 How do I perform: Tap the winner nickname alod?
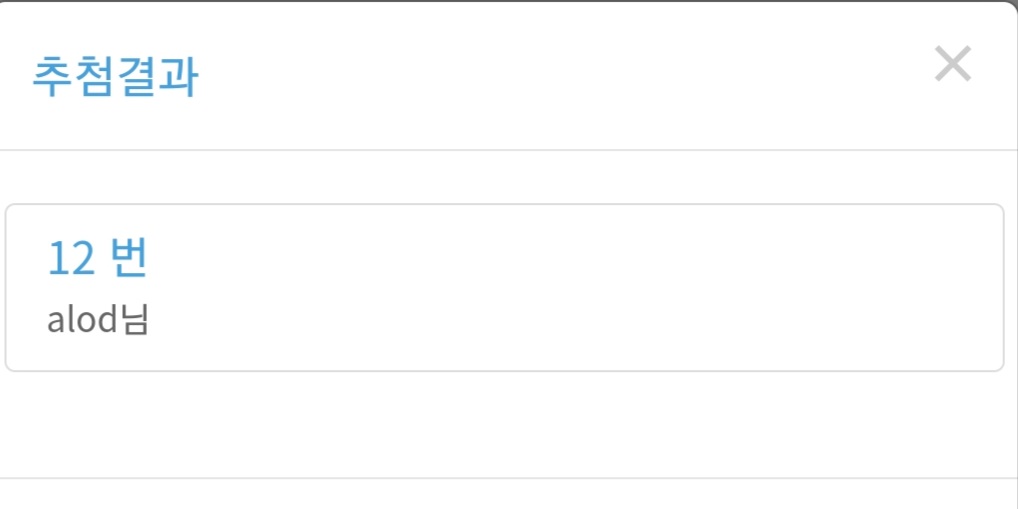tap(82, 322)
